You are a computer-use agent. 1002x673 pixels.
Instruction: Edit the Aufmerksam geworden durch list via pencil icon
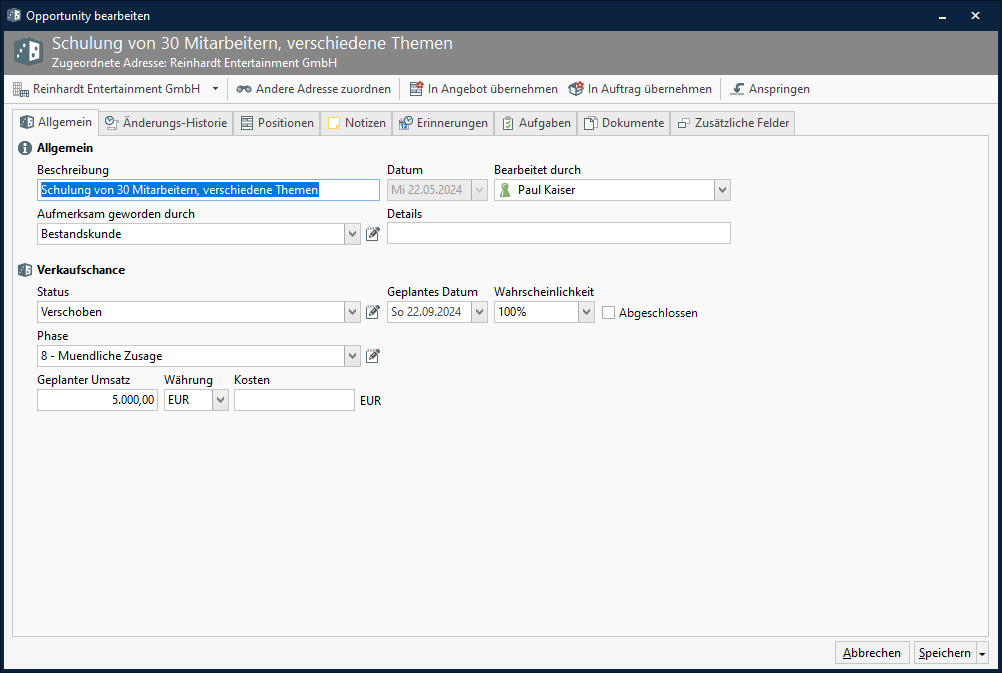[x=373, y=234]
